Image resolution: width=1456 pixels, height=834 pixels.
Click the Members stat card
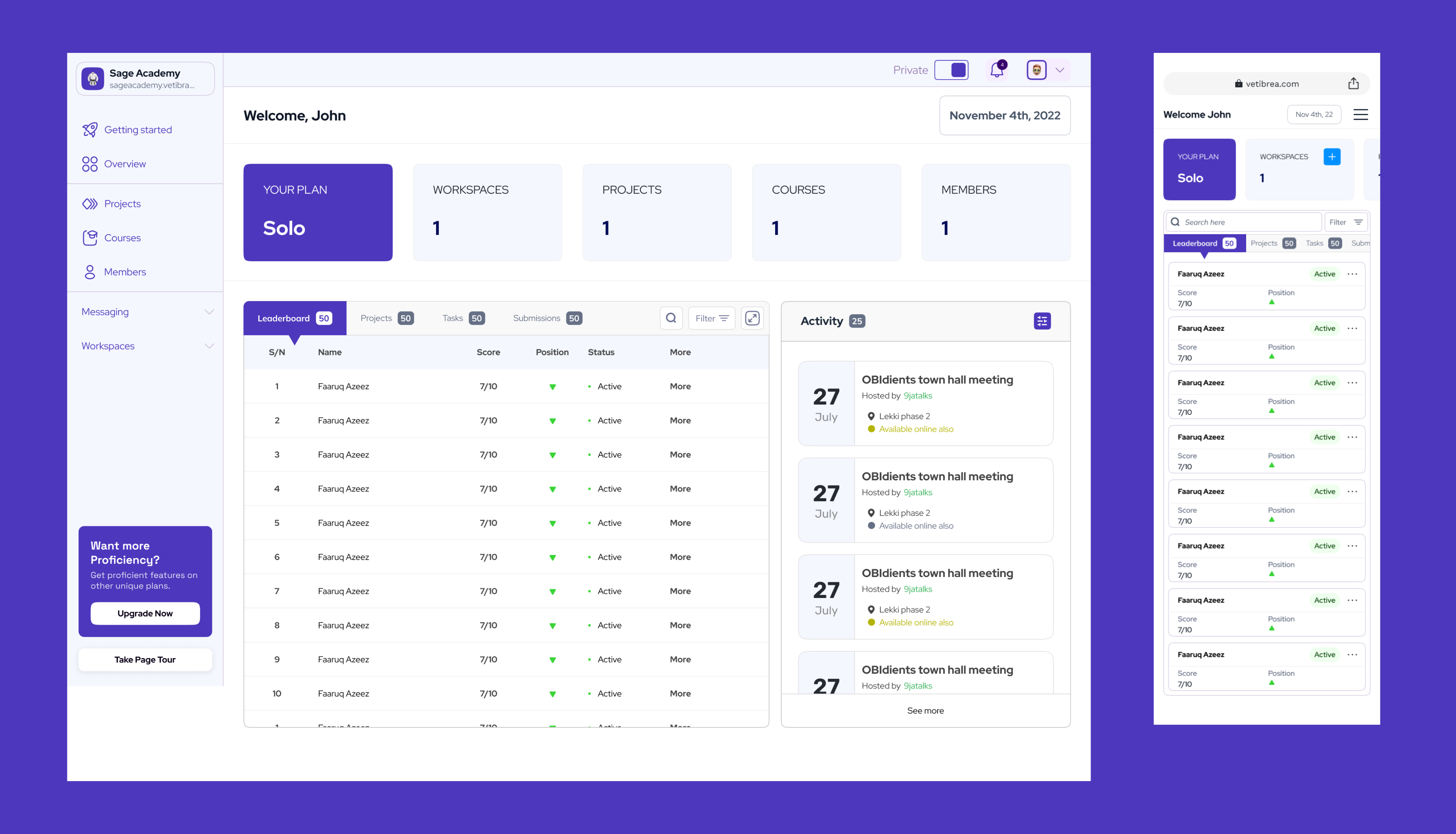996,212
